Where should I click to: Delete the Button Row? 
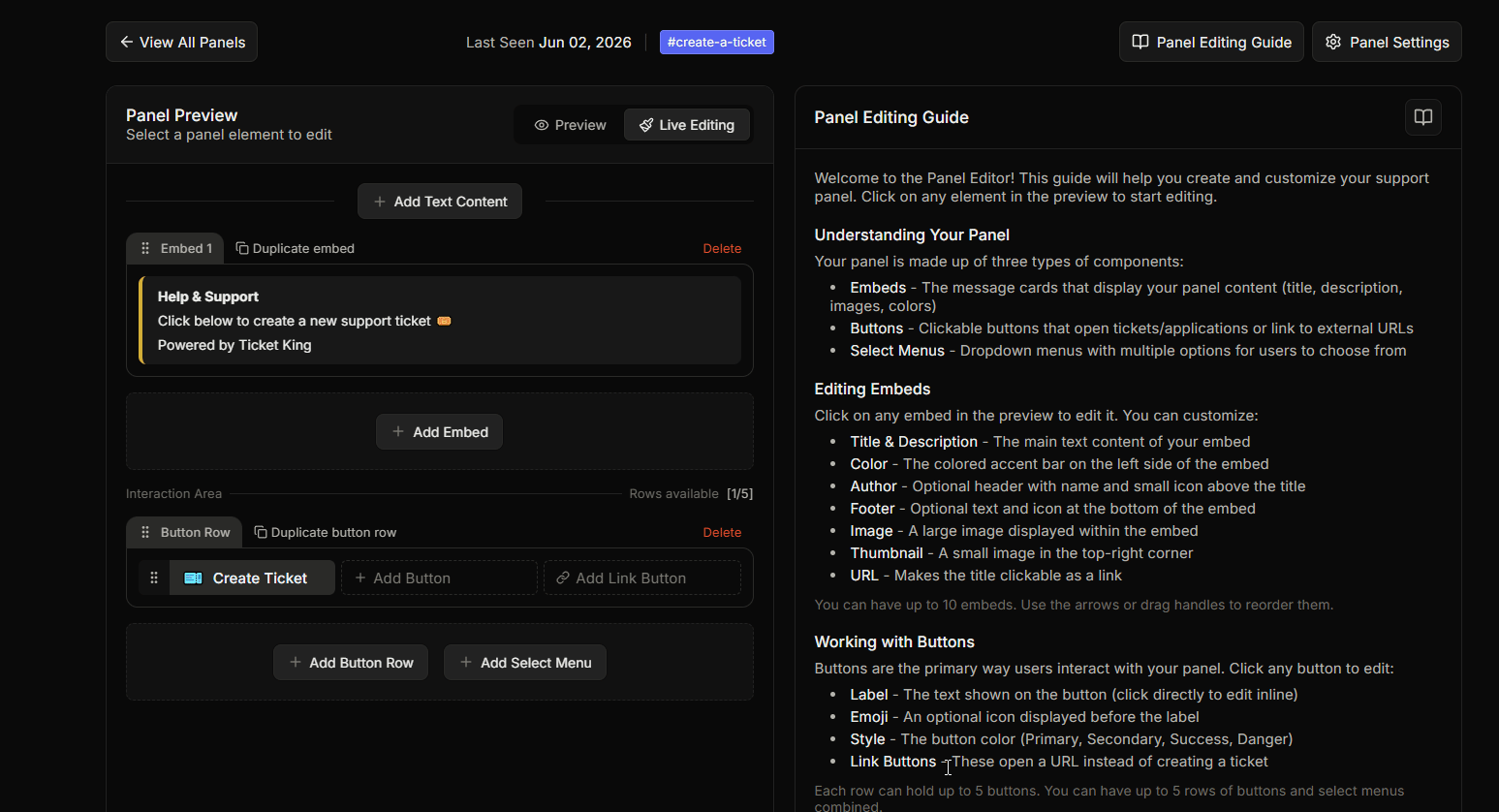point(722,532)
